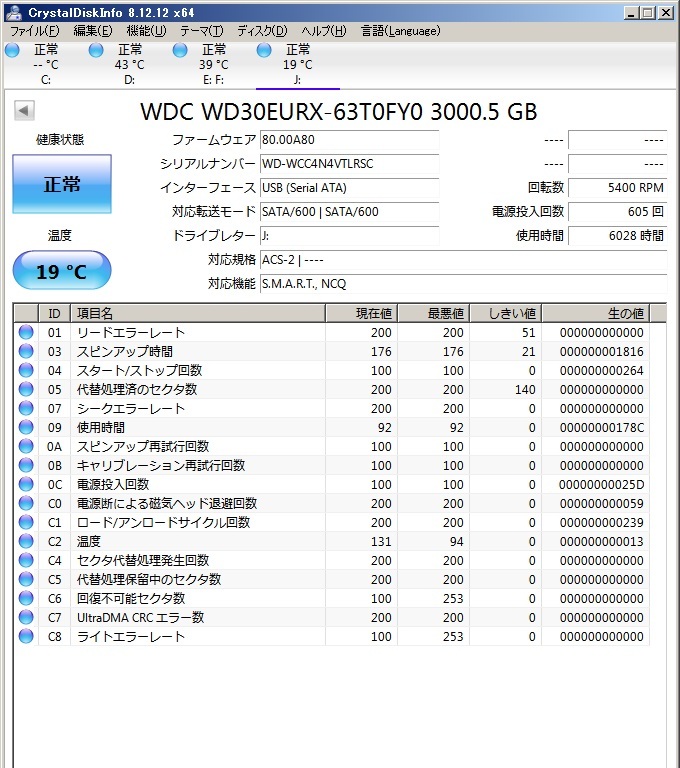Click the S.M.A.R.T., NCQ features field
Viewport: 680px width, 768px height.
click(463, 284)
